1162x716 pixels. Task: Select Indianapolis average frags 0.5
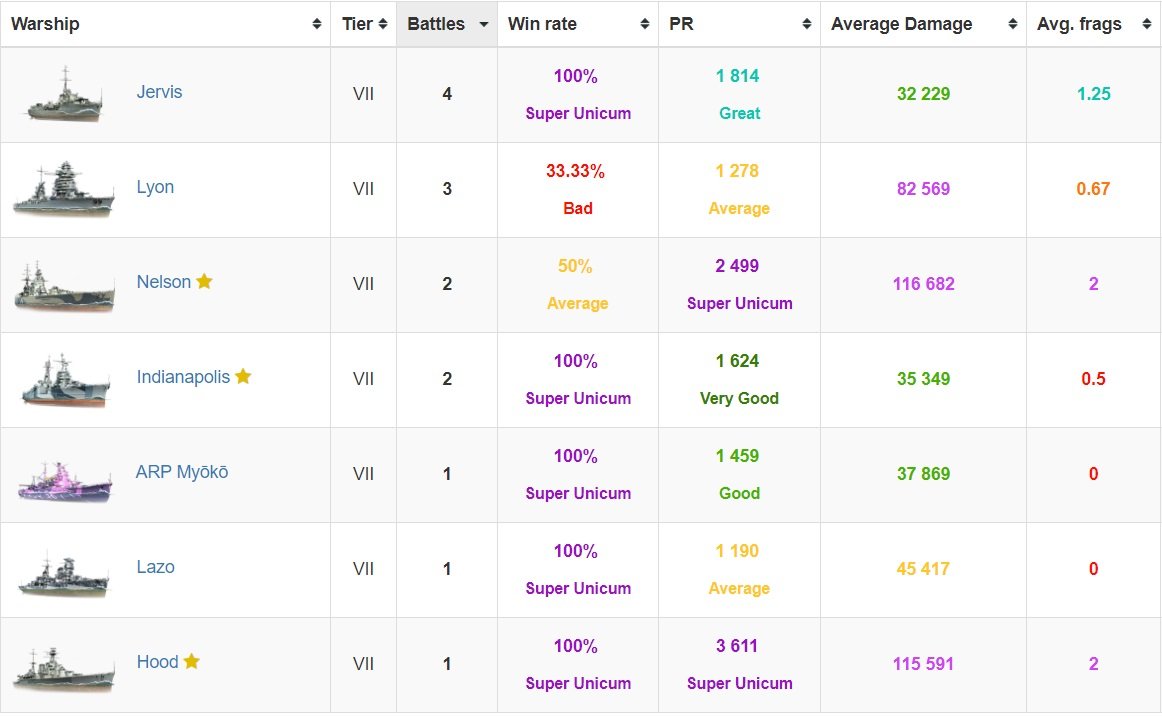1094,379
